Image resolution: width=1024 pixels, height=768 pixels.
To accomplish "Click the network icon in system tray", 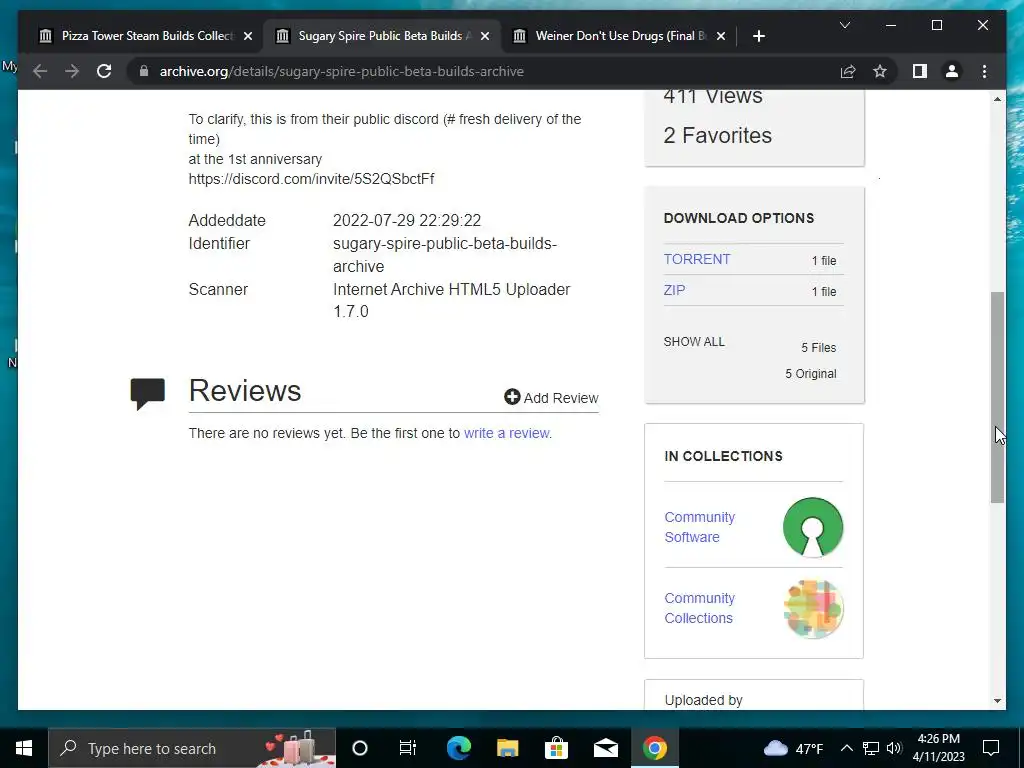I will pyautogui.click(x=871, y=748).
